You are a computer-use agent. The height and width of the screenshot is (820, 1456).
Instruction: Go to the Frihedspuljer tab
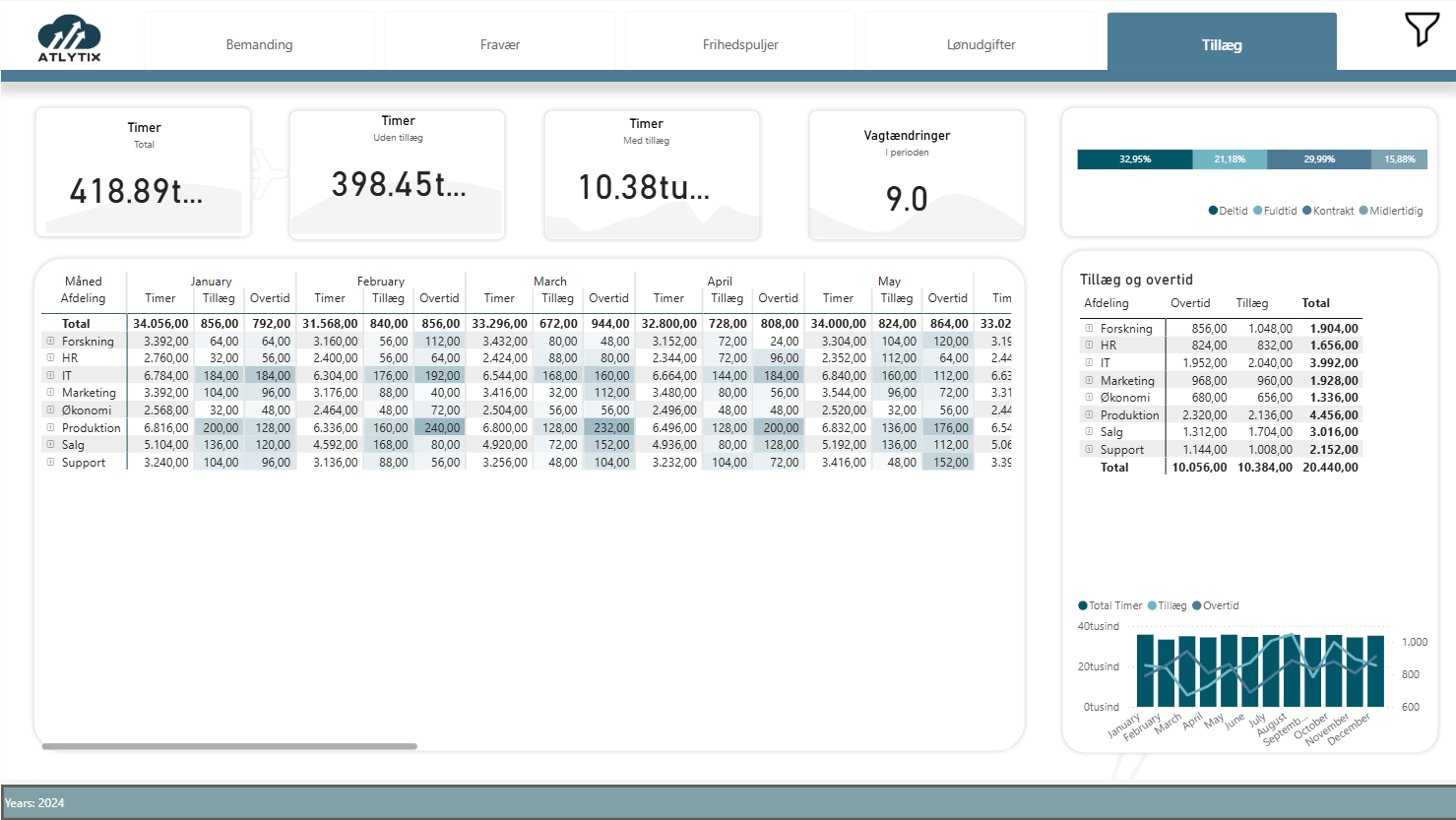tap(740, 44)
